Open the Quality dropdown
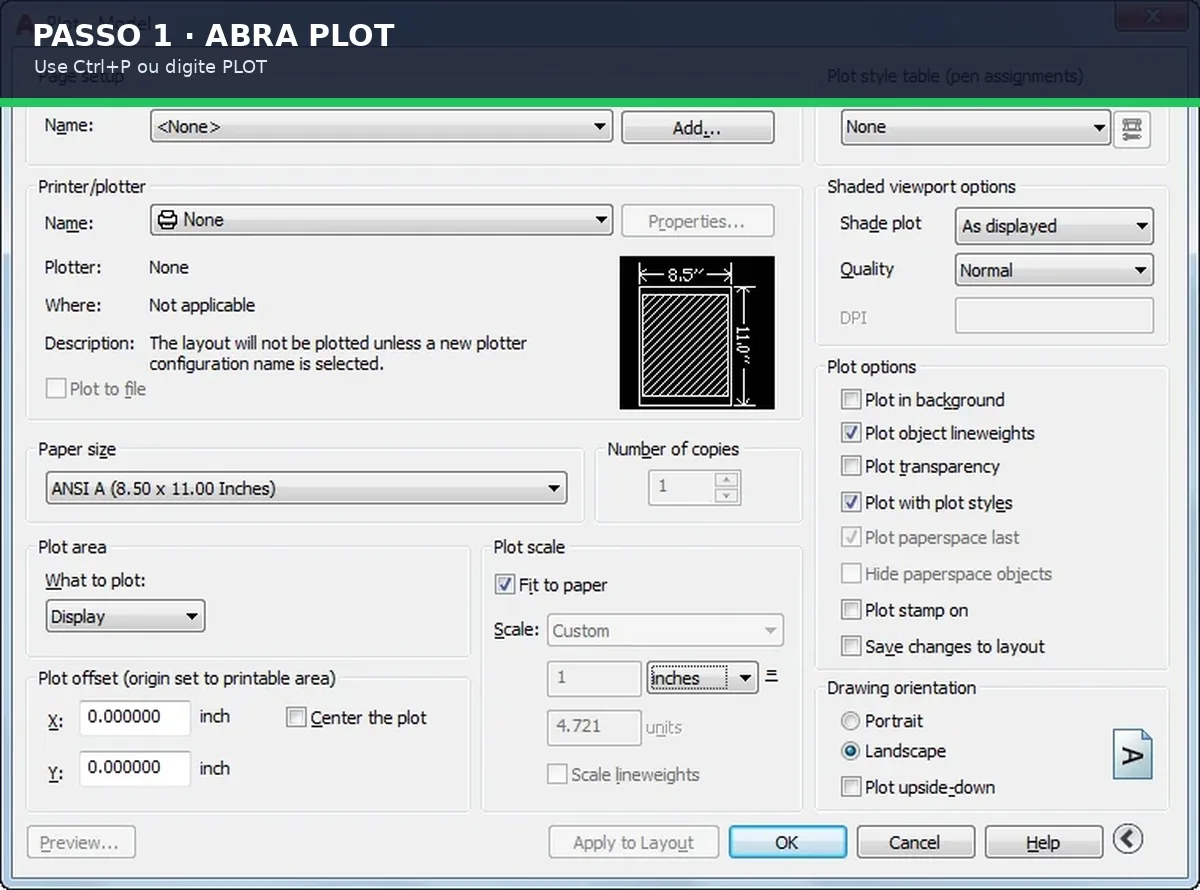The height and width of the screenshot is (890, 1200). (x=1054, y=270)
